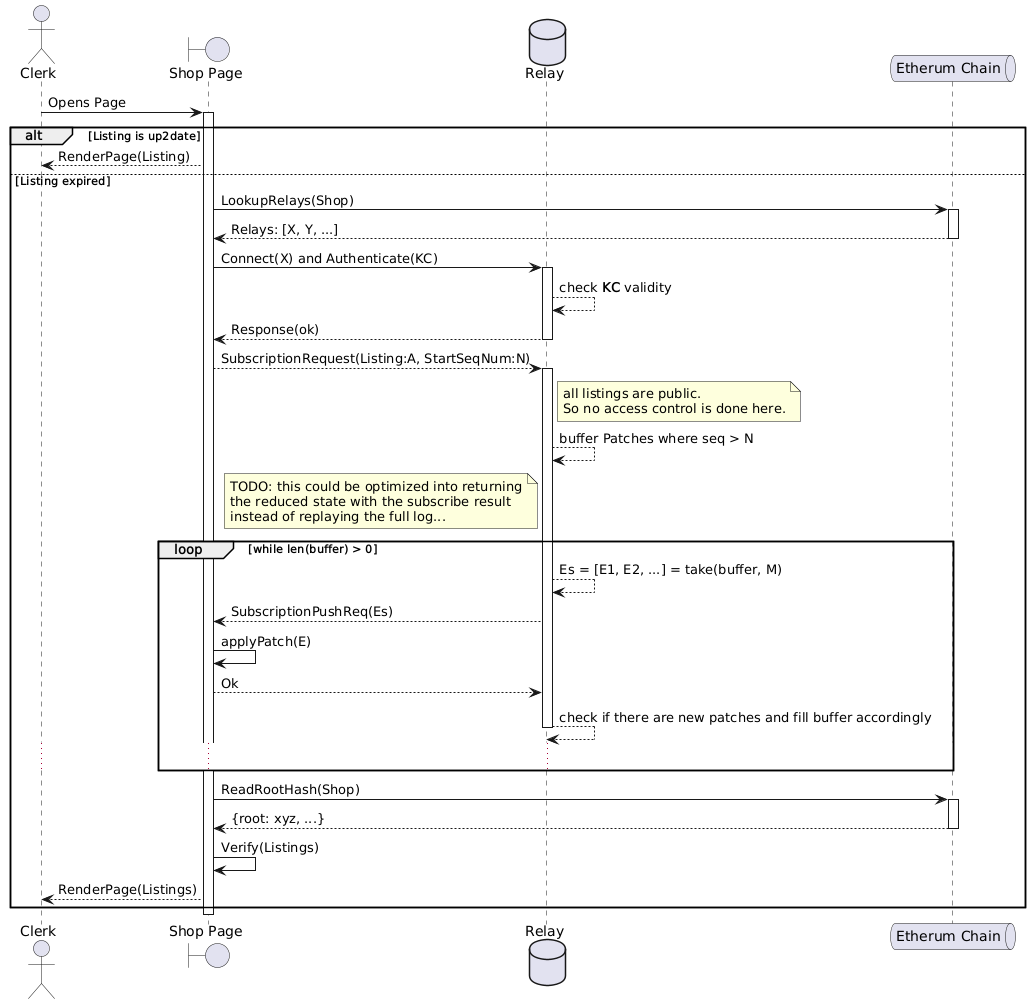The image size is (1031, 1004).
Task: Click the bottom 'Relay' participant label
Action: [544, 931]
